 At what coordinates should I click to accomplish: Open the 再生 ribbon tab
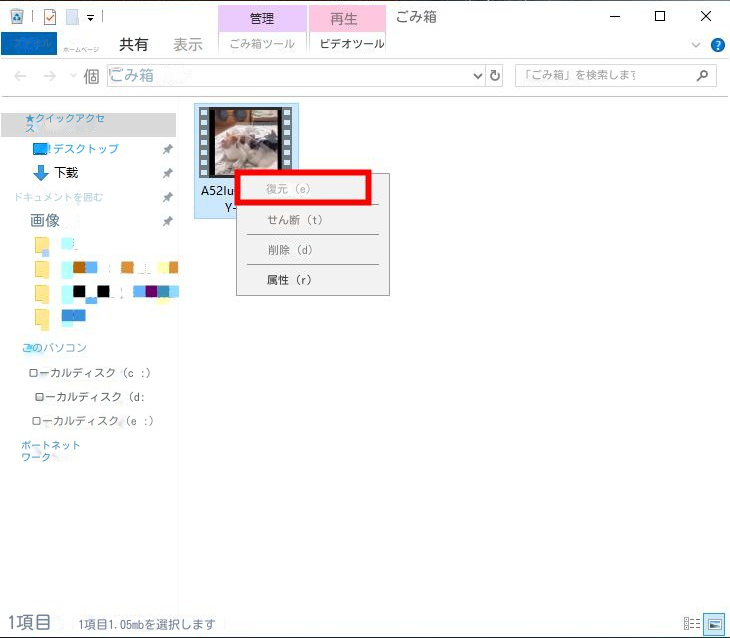344,18
